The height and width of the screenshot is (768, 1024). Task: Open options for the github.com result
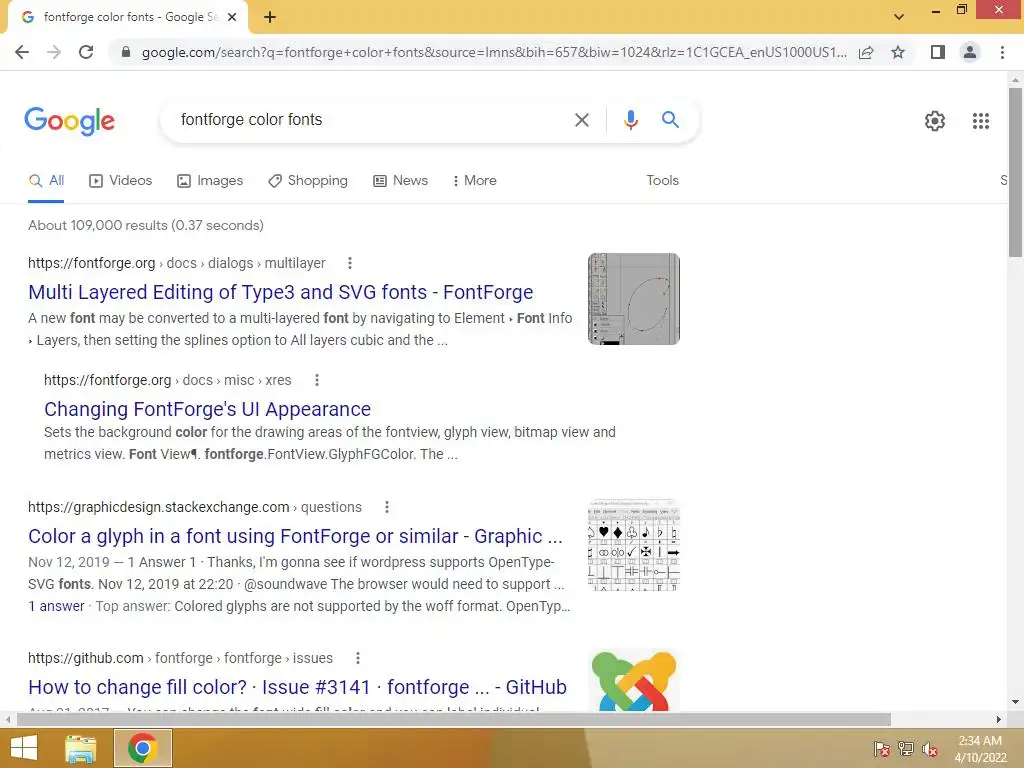pyautogui.click(x=357, y=658)
